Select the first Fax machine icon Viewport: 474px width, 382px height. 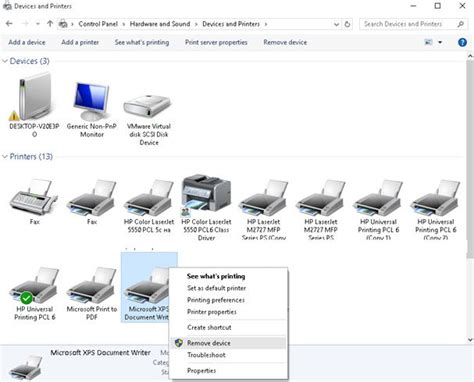(x=34, y=197)
